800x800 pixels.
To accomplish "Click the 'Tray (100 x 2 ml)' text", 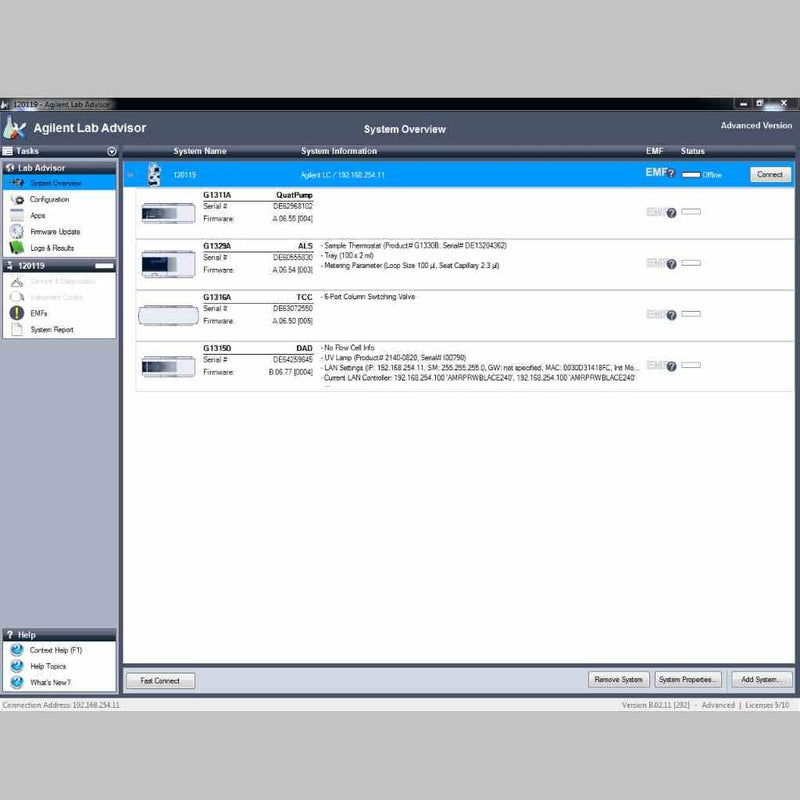I will pos(348,256).
